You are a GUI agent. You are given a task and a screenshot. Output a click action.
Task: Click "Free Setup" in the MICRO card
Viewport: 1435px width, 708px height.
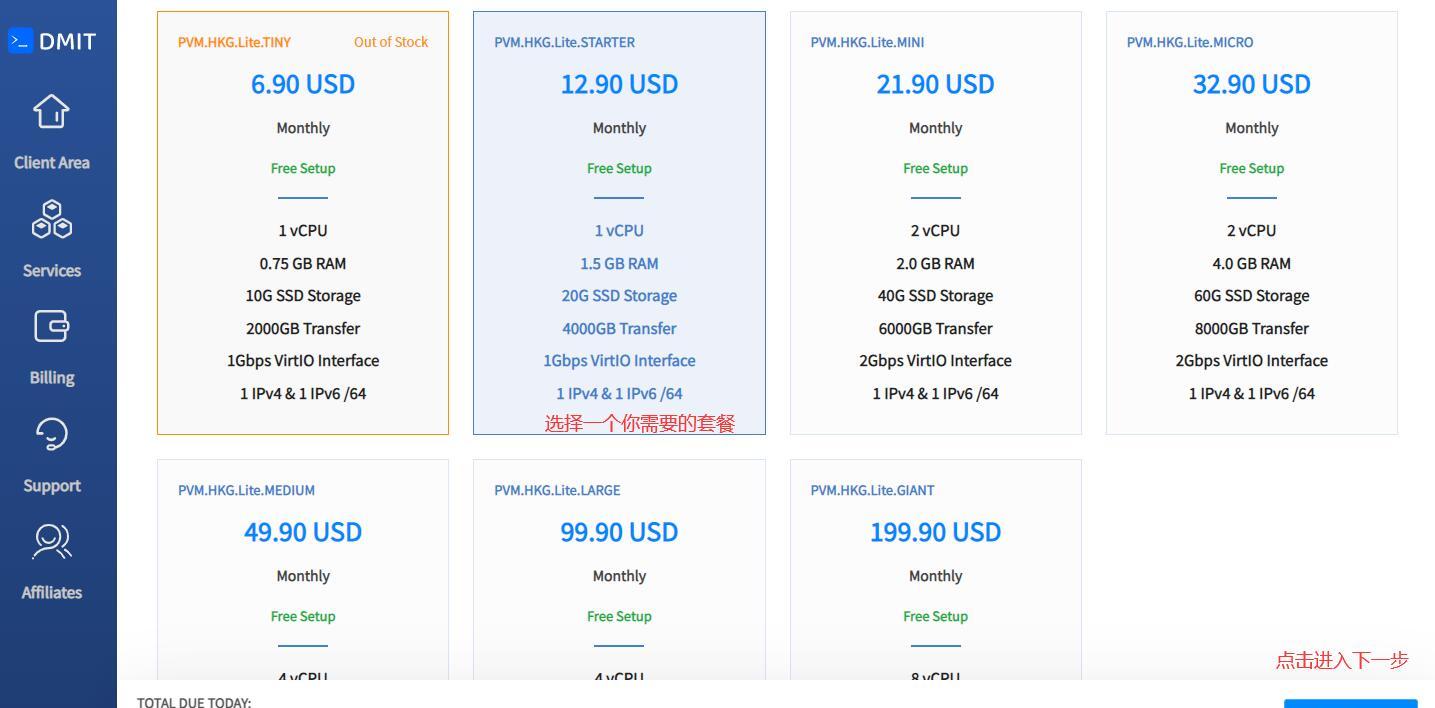(1252, 168)
